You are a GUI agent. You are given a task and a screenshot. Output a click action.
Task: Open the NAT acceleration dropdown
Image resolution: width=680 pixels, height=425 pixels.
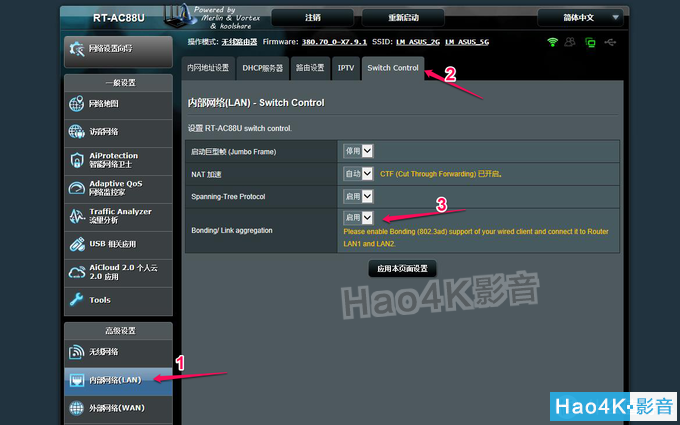[358, 174]
